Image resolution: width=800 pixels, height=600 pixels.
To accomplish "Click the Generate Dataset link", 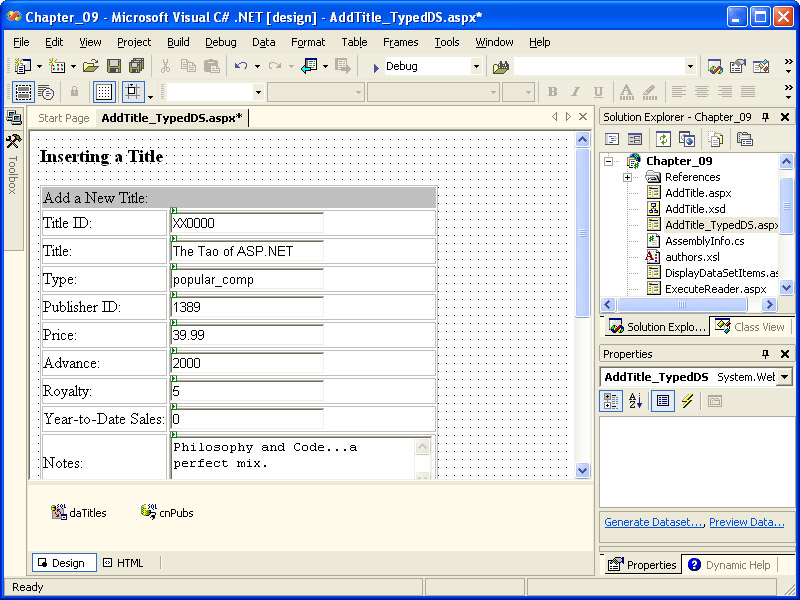I will coord(653,522).
